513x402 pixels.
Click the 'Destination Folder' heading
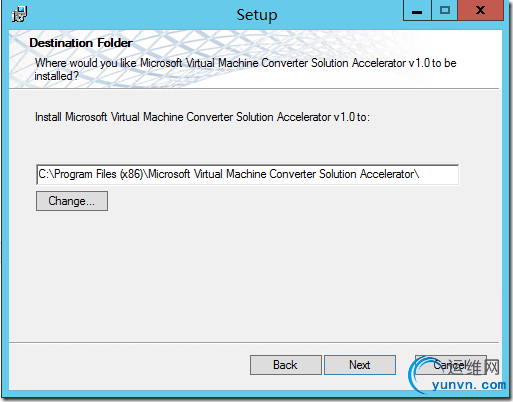tap(81, 43)
